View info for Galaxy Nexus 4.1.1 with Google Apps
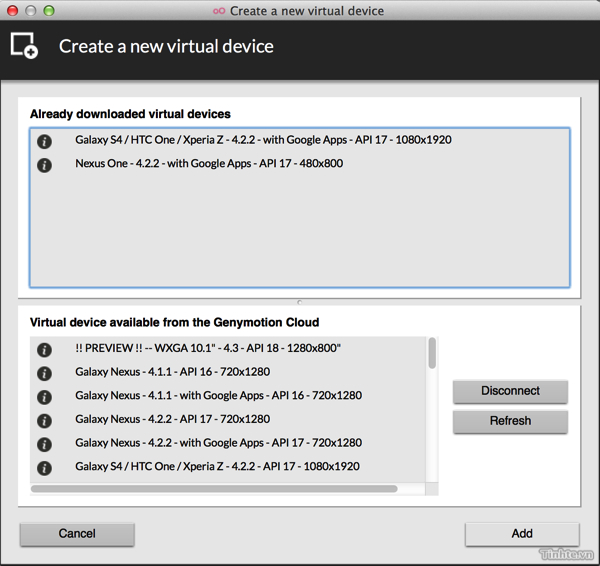Screen dimensions: 600x566 [44, 397]
